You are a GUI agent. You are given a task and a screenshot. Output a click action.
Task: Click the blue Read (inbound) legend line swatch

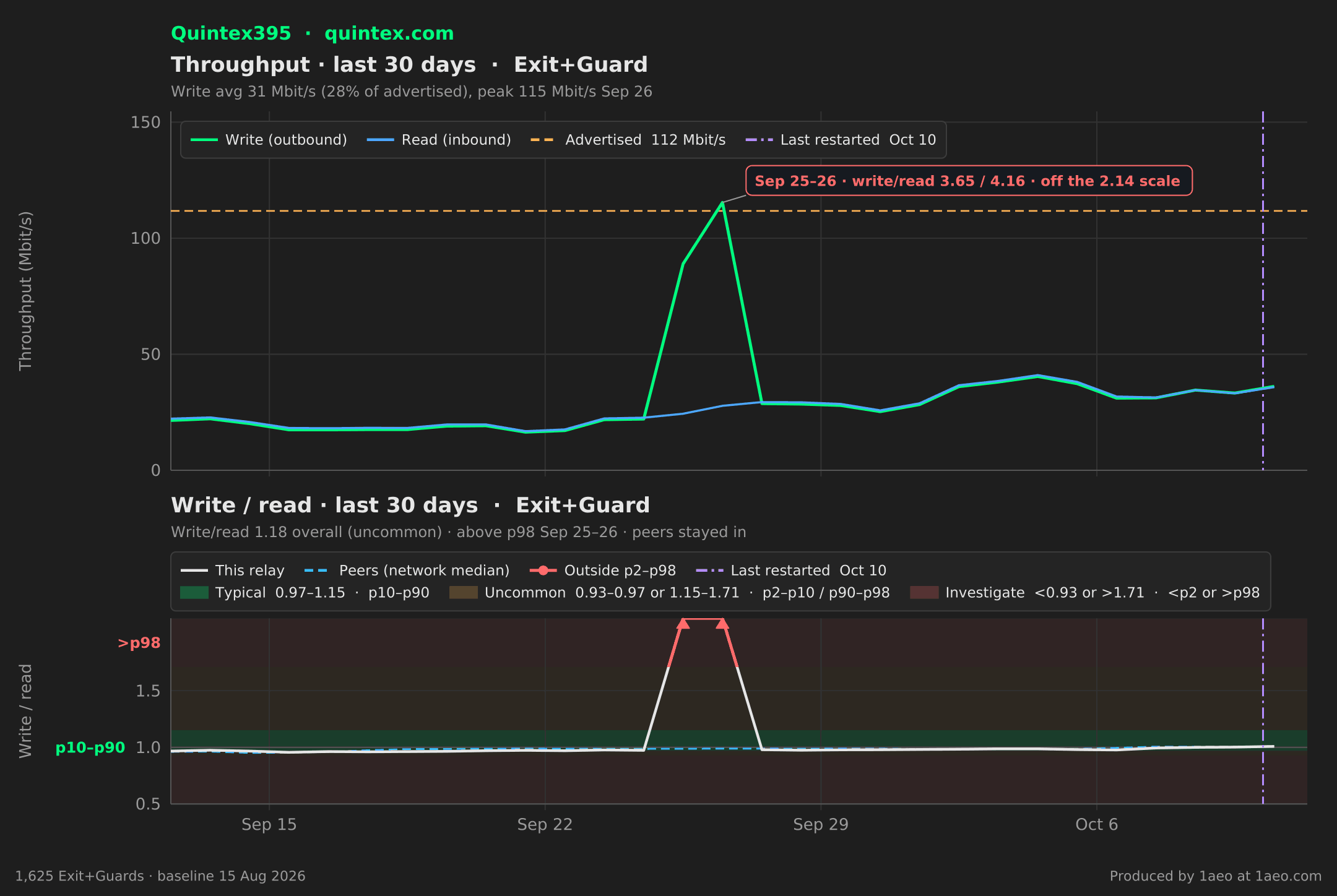coord(380,140)
